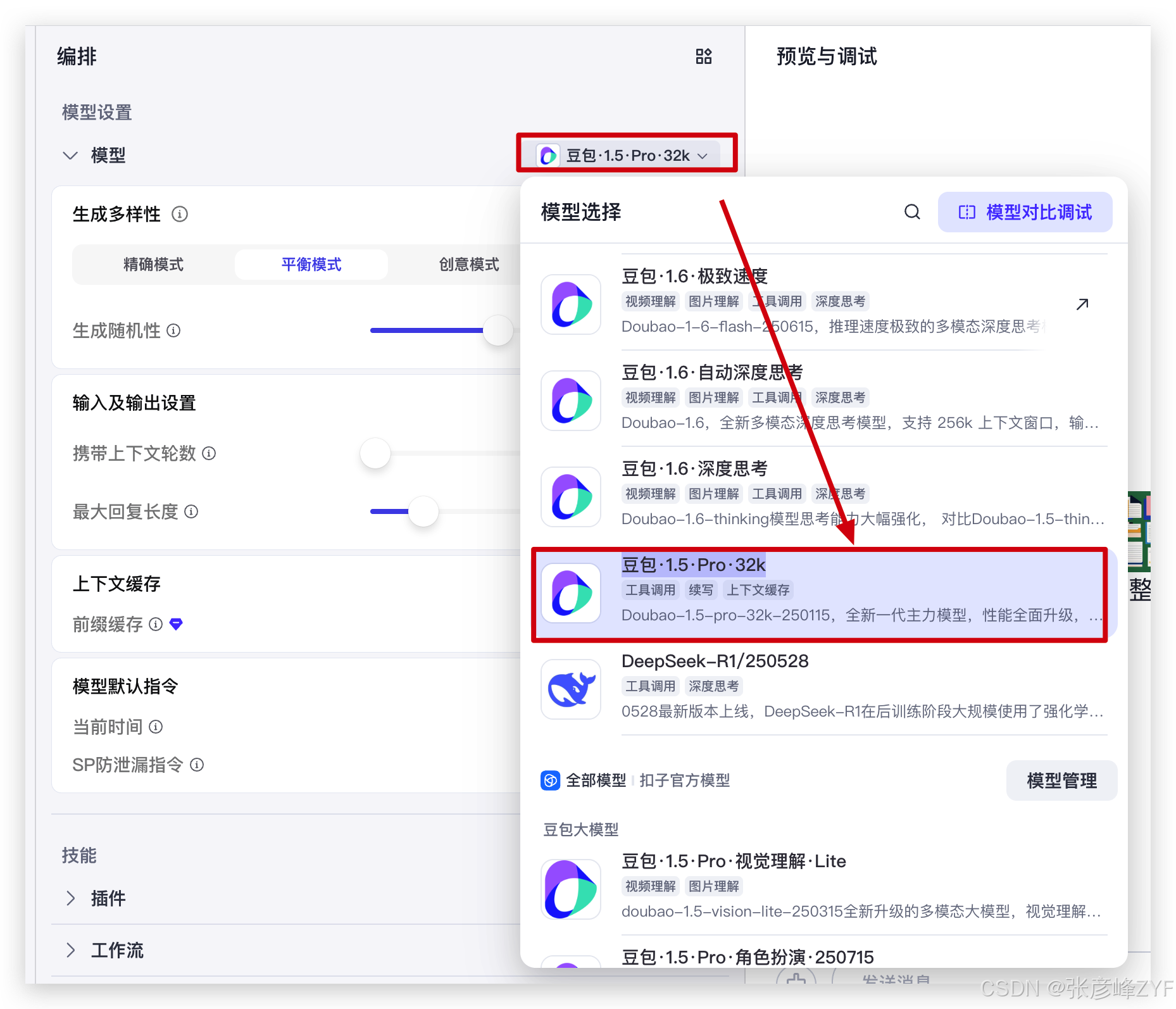Viewport: 1176px width, 1009px height.
Task: Click the info icon next to 生成多样性
Action: (x=180, y=214)
